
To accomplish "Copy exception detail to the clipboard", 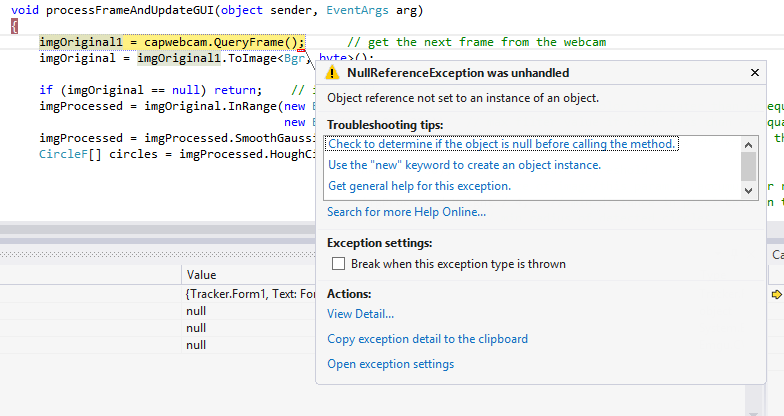I will (x=427, y=339).
